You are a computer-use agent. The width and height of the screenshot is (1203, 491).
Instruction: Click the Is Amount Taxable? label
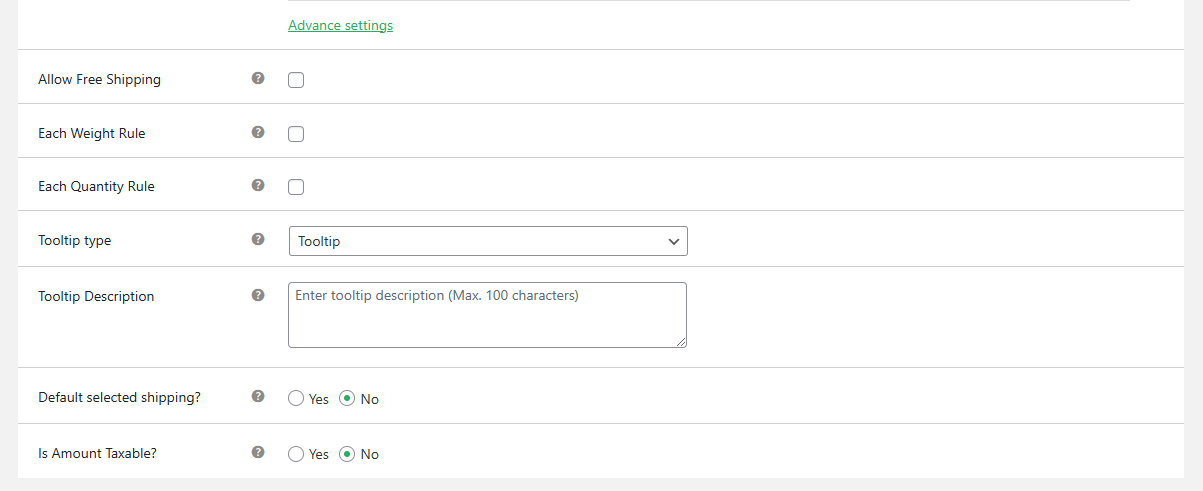(97, 453)
